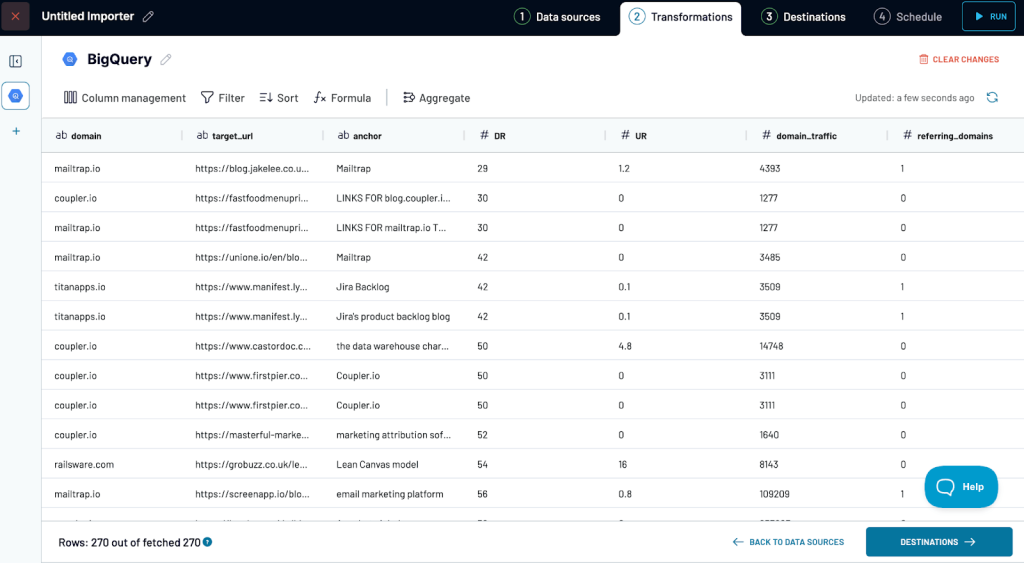Select the https://grobuzz.co.uk/le... URL cell
Image resolution: width=1024 pixels, height=563 pixels.
coord(251,464)
